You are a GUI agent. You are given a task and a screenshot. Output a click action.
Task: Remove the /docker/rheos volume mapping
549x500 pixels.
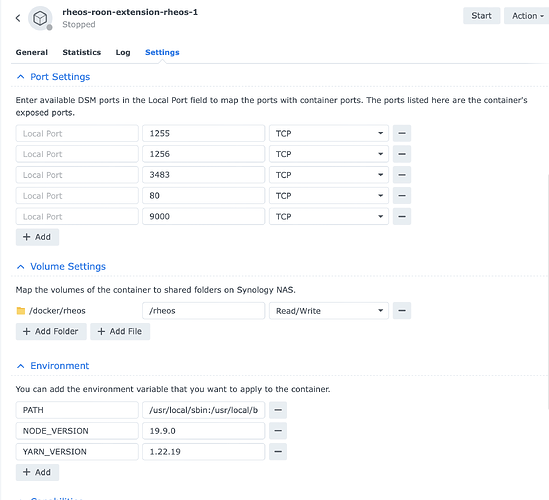tap(402, 311)
